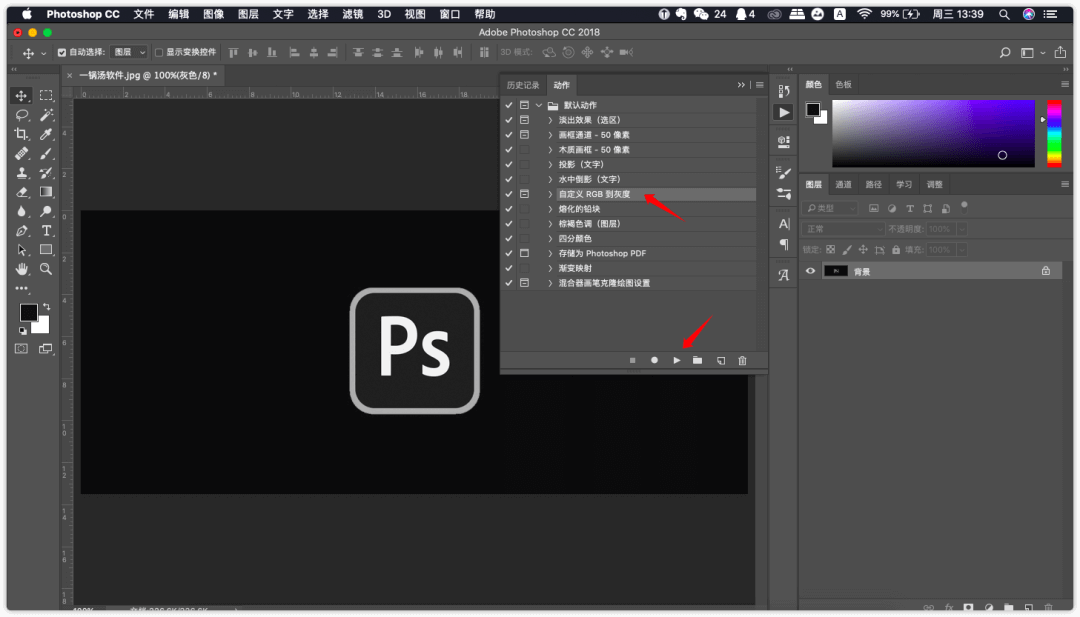Expand the 自定义 RGB 到灰度 action

tap(550, 194)
